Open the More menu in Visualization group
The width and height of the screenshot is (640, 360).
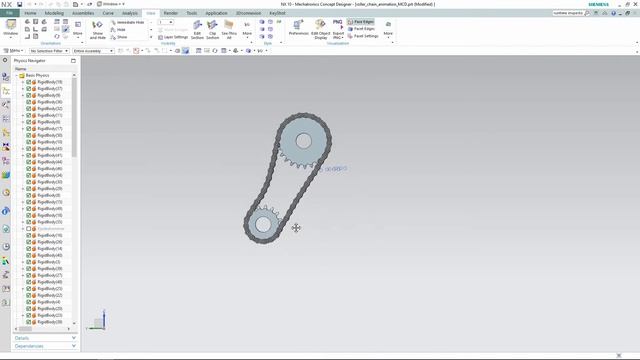(388, 29)
